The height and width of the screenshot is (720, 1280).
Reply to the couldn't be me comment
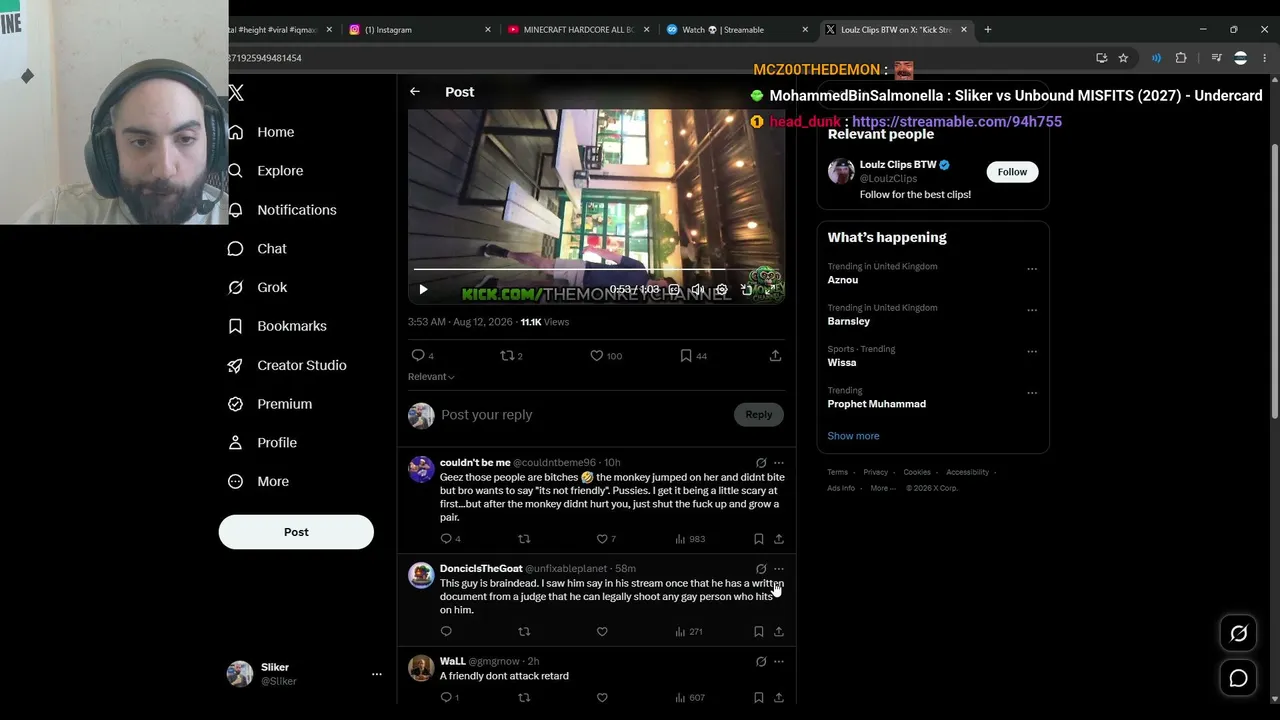tap(446, 539)
